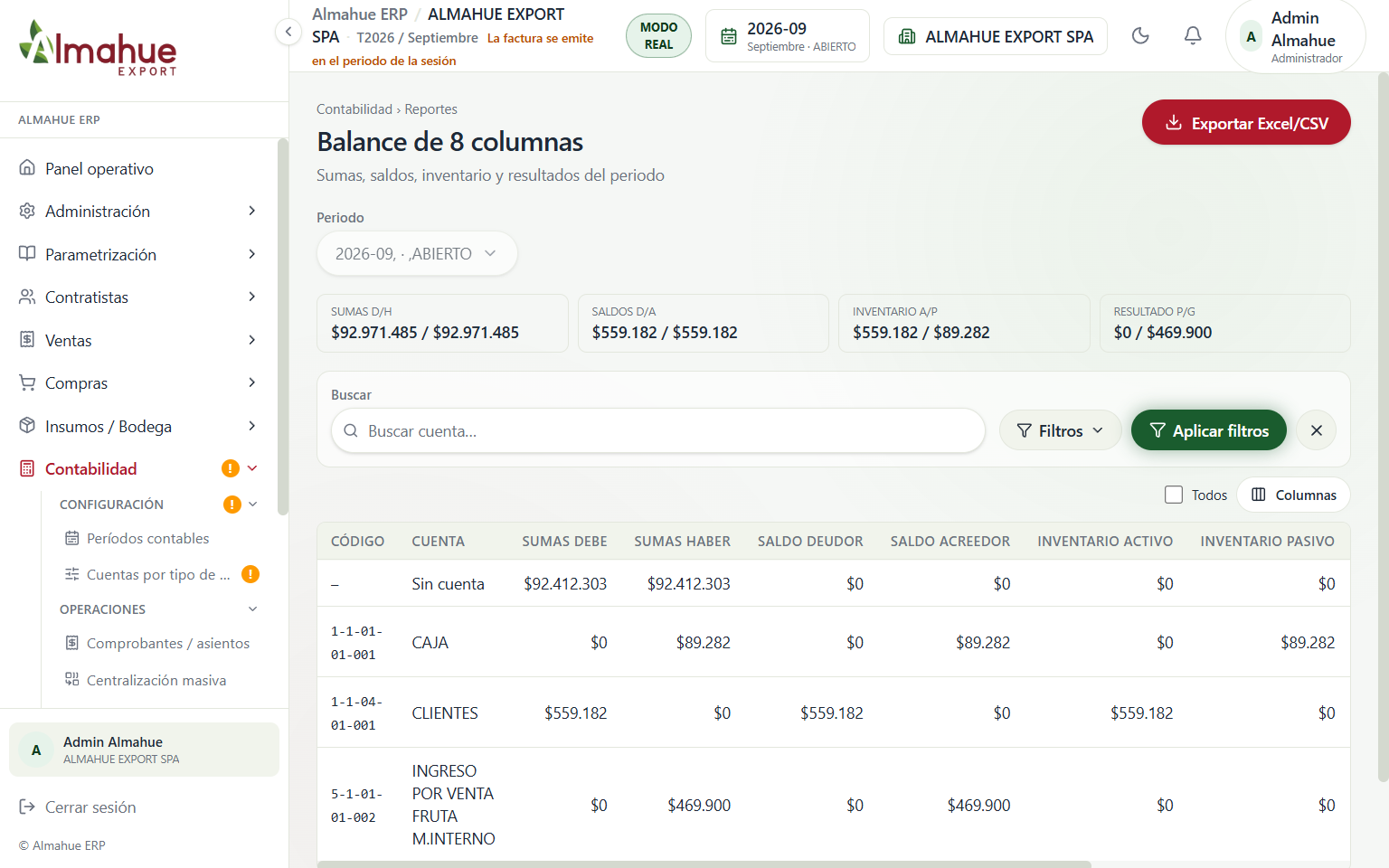
Task: Click the Contabilidad breadcrumb link
Action: 354,109
